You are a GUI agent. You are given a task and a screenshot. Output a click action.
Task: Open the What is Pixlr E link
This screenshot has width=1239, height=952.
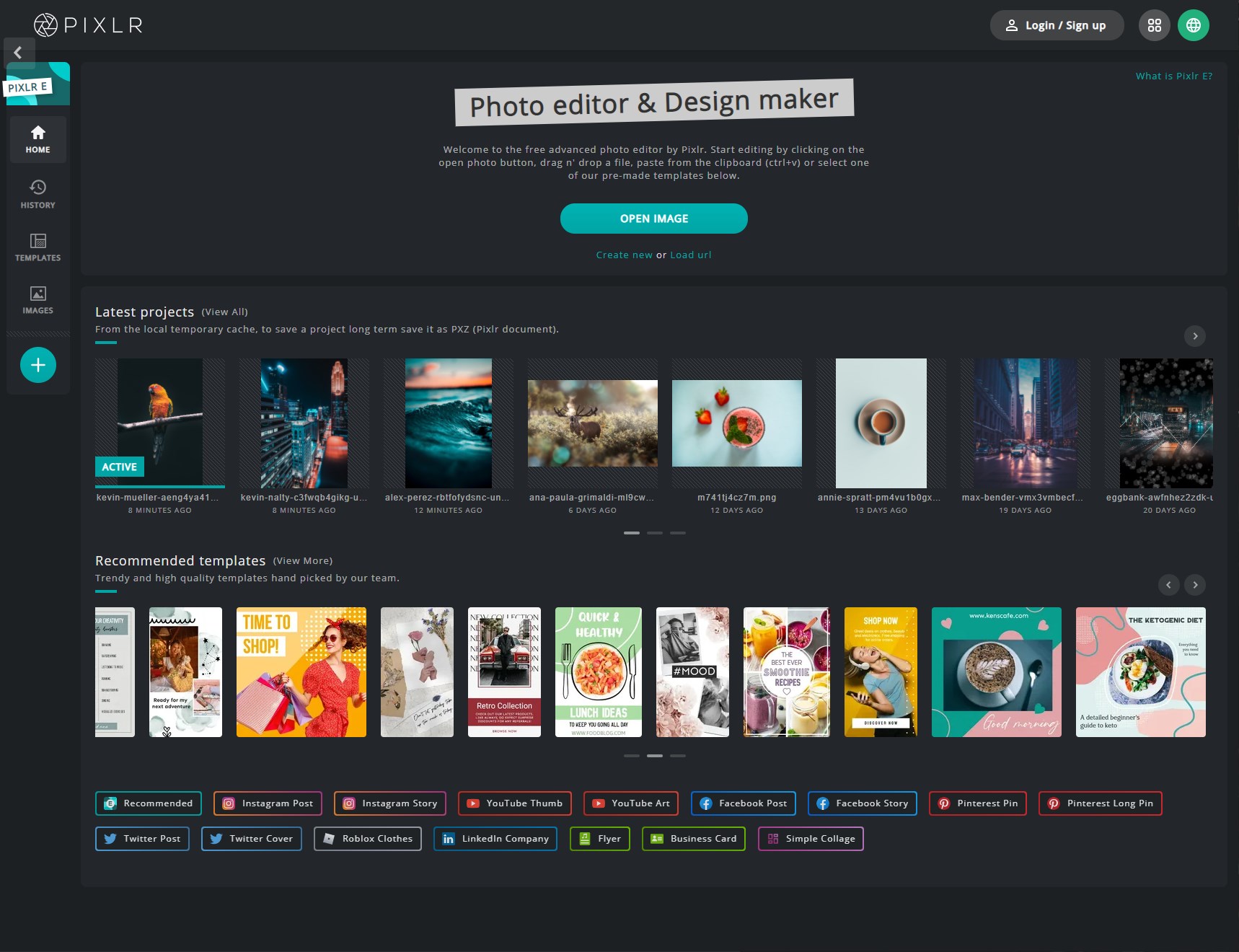pyautogui.click(x=1174, y=75)
